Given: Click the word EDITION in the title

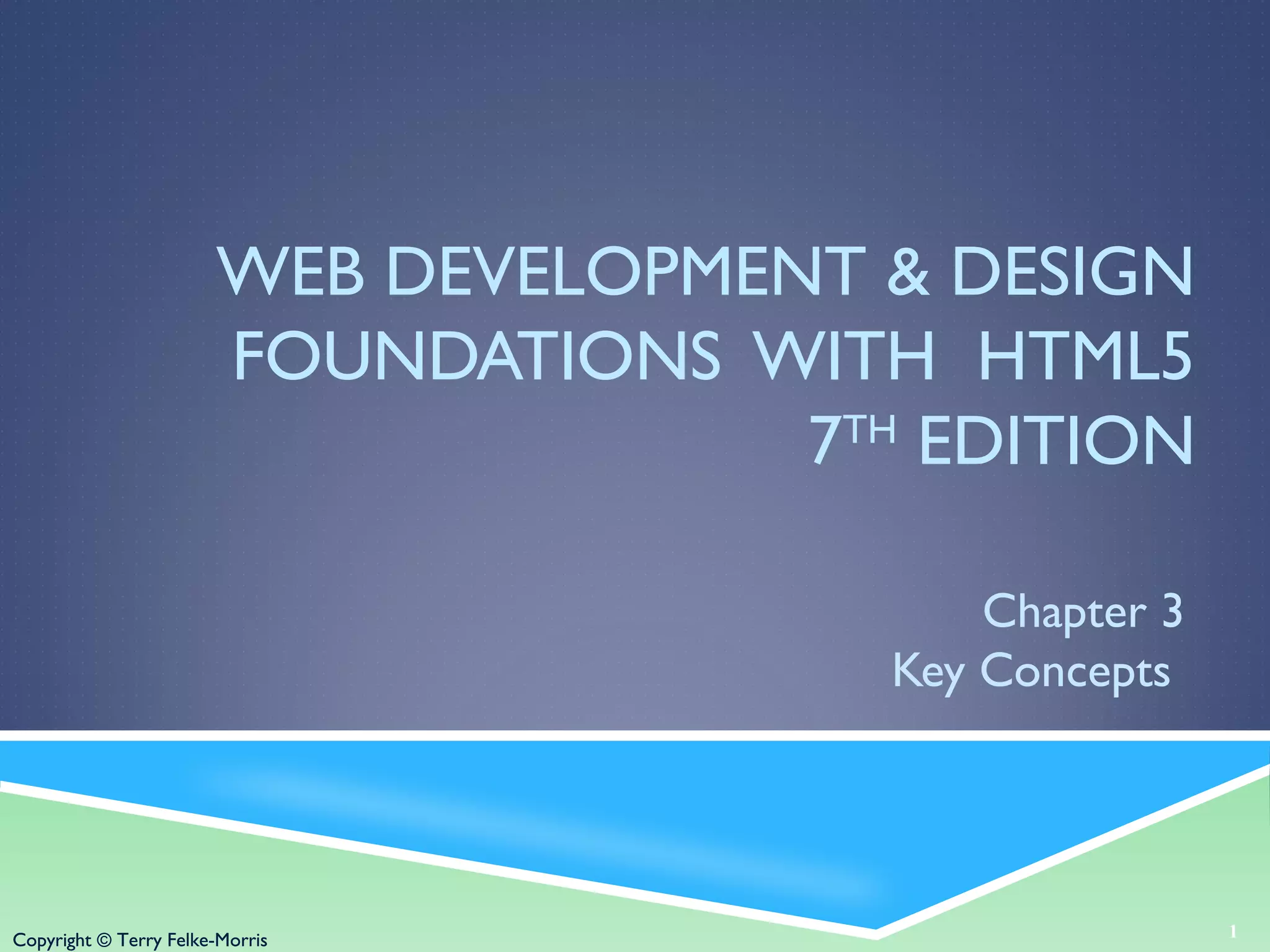Looking at the screenshot, I should point(1055,440).
